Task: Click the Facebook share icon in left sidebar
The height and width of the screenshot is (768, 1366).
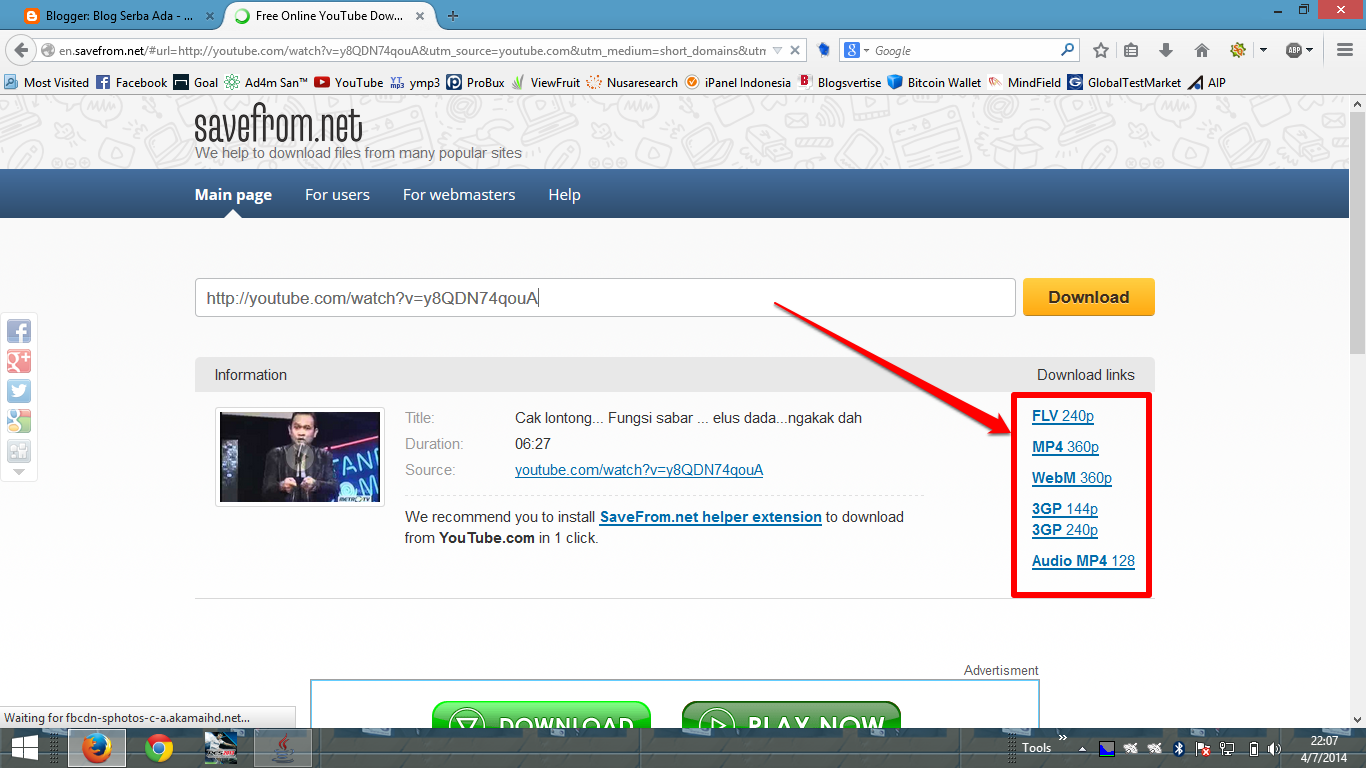Action: pos(19,331)
